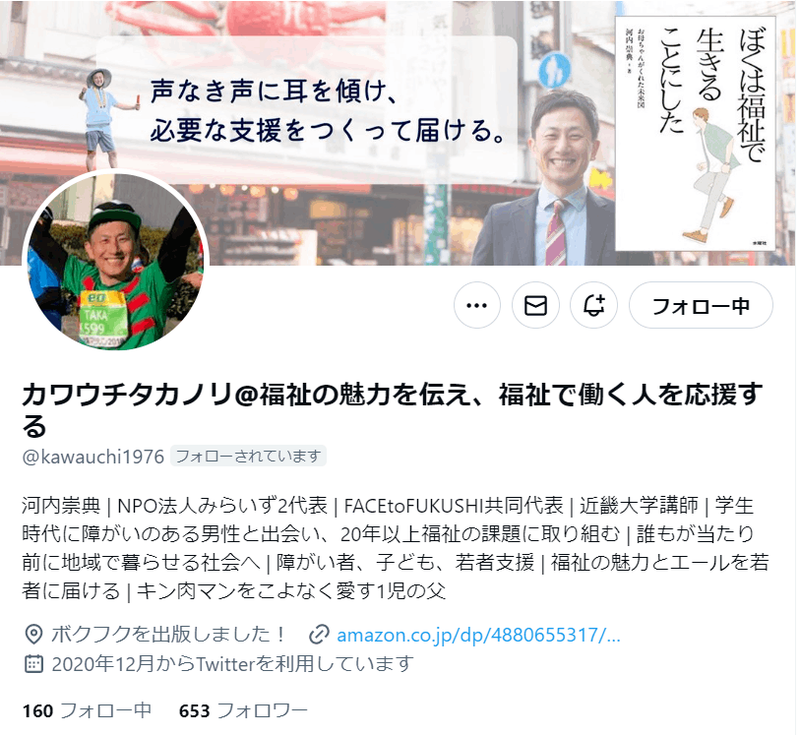Open the circular profile picture
Screen dimensions: 800x735
(115, 261)
